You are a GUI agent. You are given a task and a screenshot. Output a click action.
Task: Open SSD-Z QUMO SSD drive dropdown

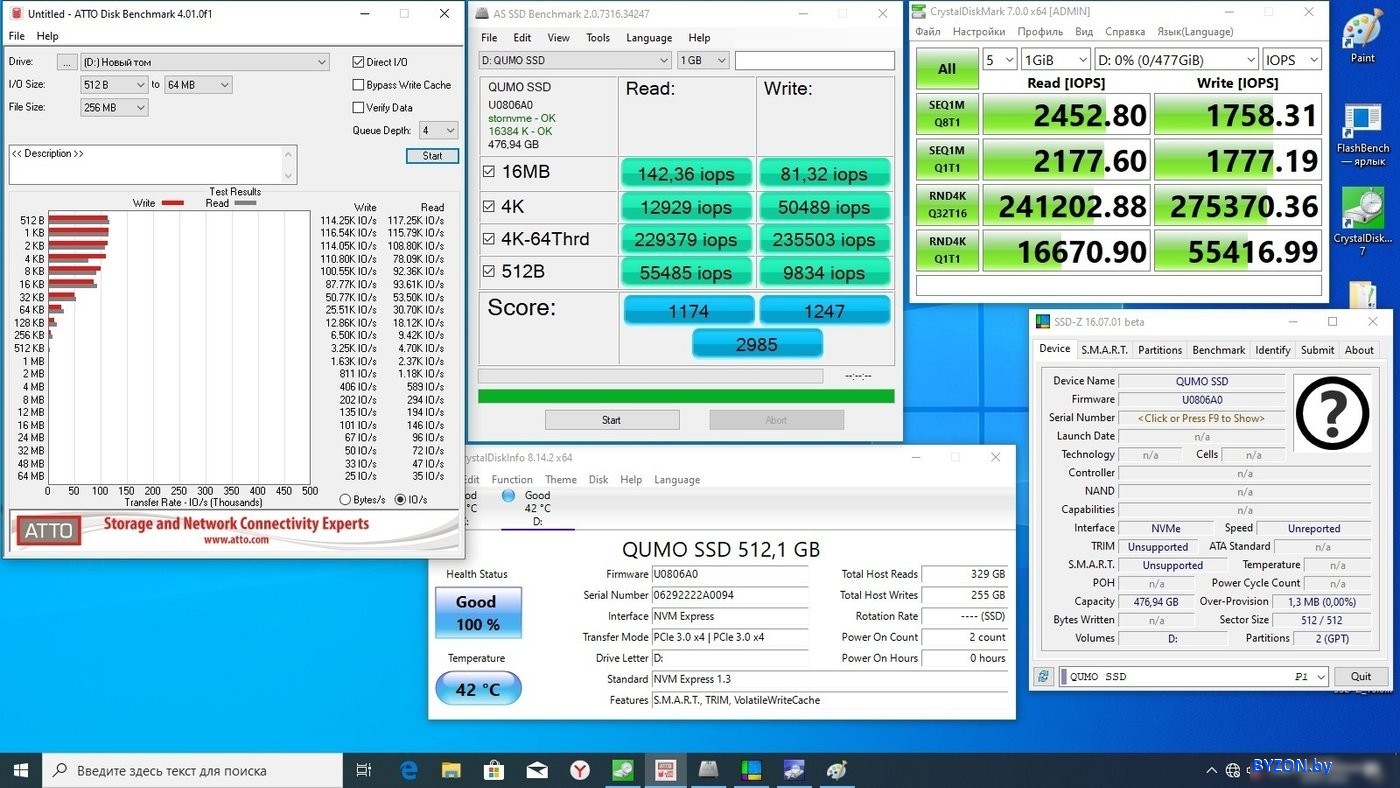[1193, 677]
